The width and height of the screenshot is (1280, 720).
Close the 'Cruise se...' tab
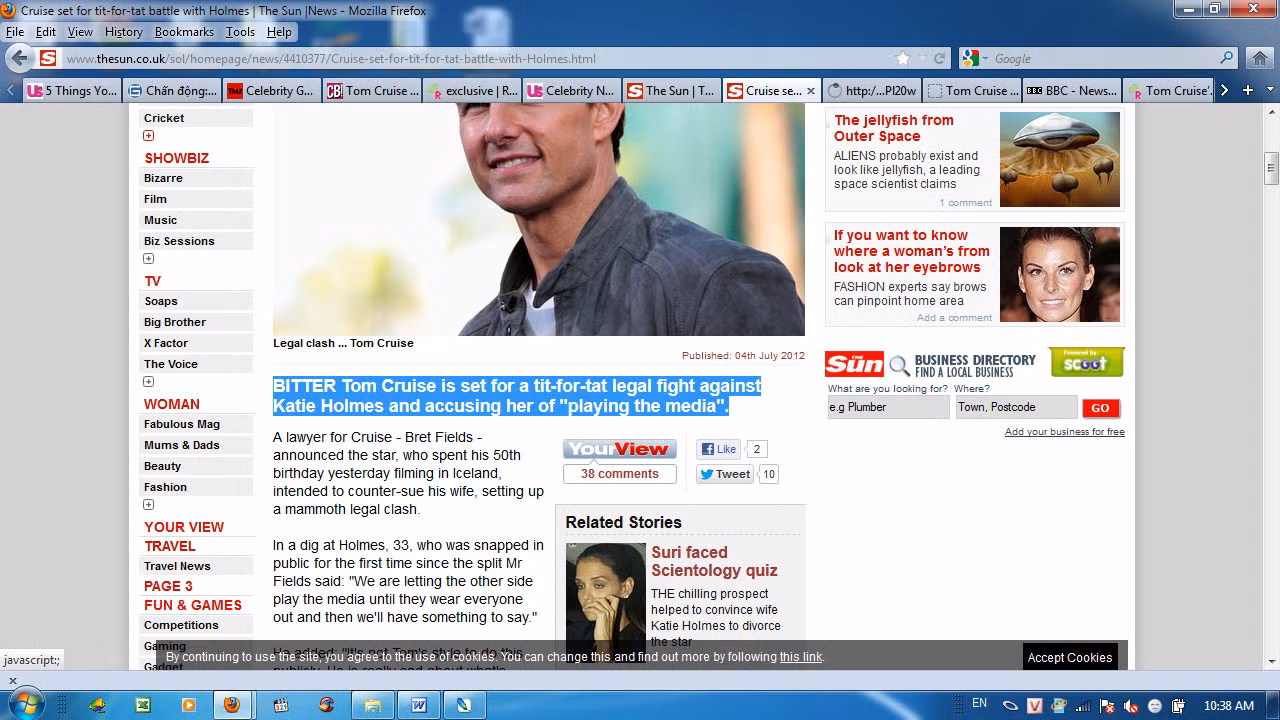tap(811, 90)
